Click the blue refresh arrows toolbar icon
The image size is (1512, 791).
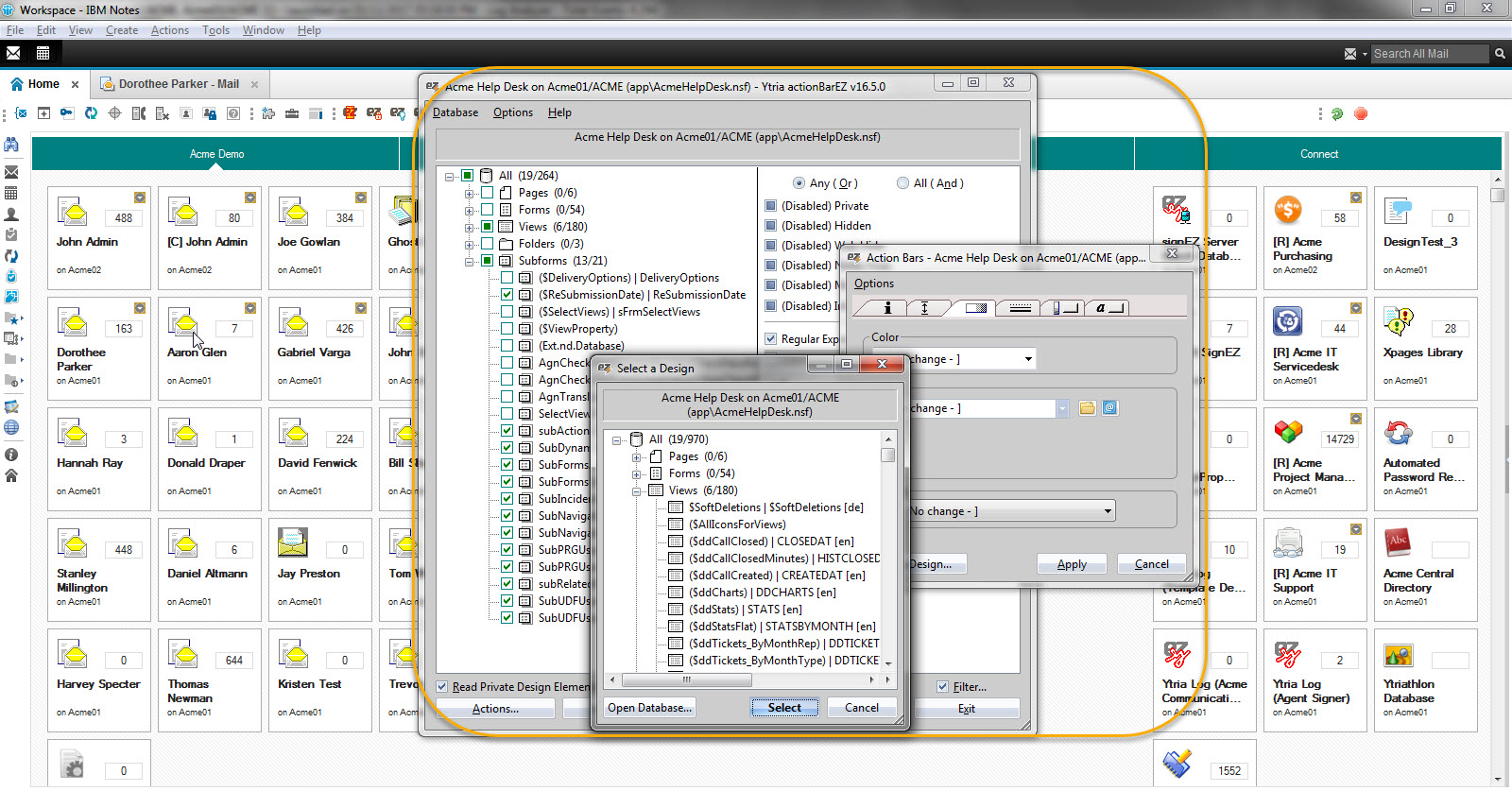pyautogui.click(x=91, y=113)
